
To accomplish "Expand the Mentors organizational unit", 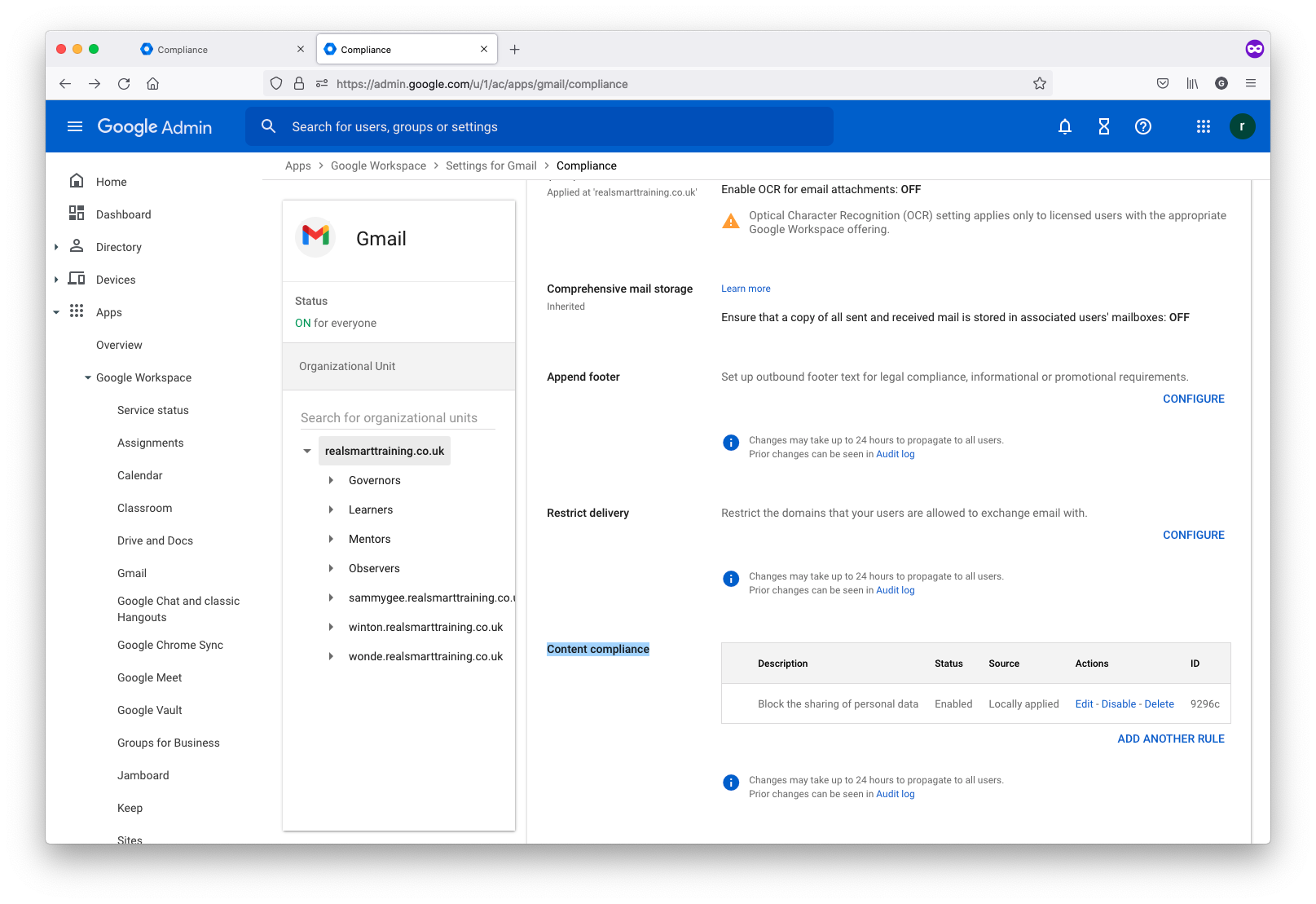I will [331, 539].
